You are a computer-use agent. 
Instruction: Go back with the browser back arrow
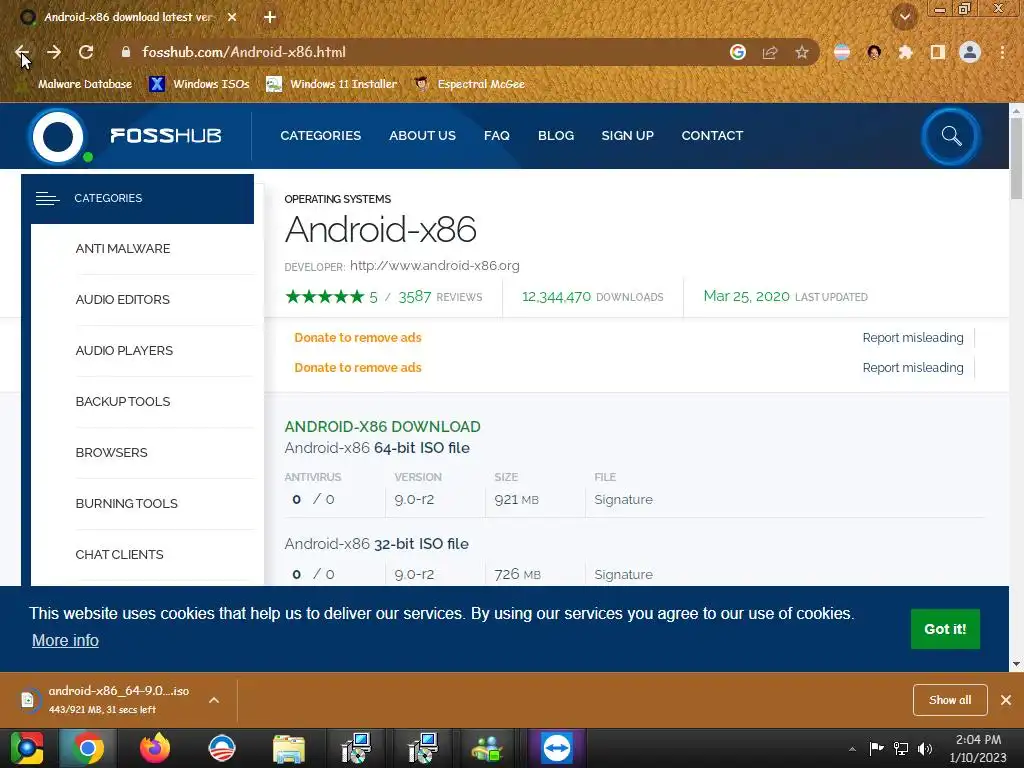pos(22,52)
